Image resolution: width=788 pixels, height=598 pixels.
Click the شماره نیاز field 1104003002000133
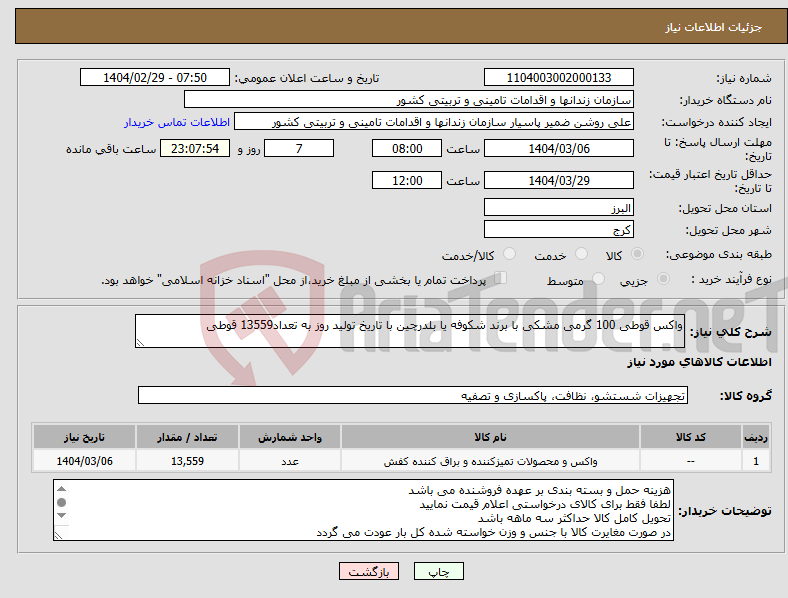tap(559, 77)
